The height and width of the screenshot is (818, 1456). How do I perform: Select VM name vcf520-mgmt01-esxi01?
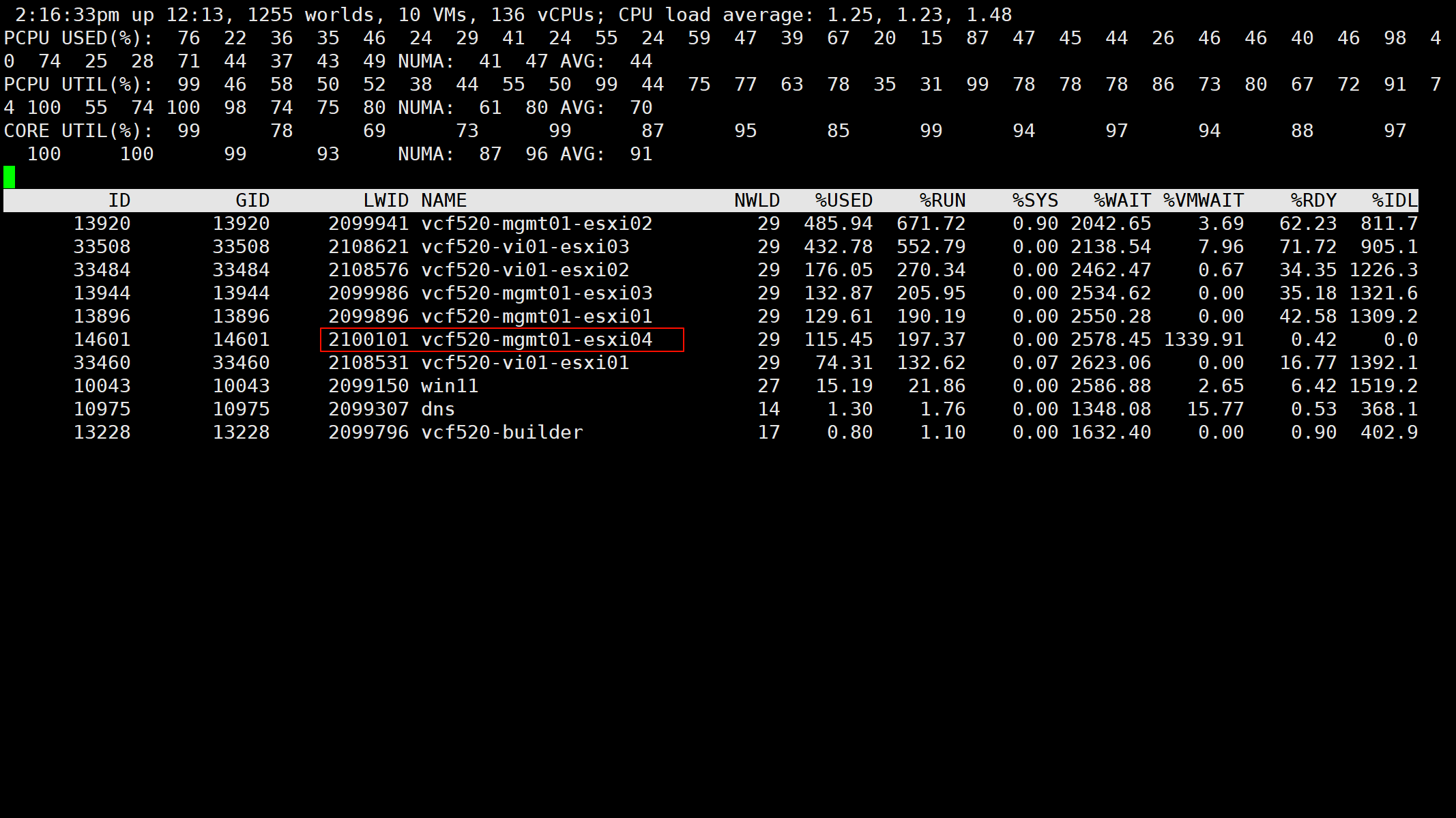click(537, 317)
